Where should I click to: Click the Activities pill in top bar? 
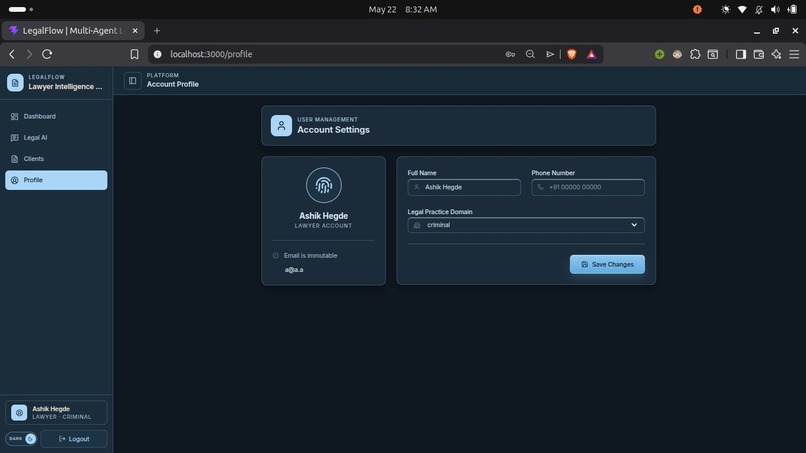[x=21, y=9]
